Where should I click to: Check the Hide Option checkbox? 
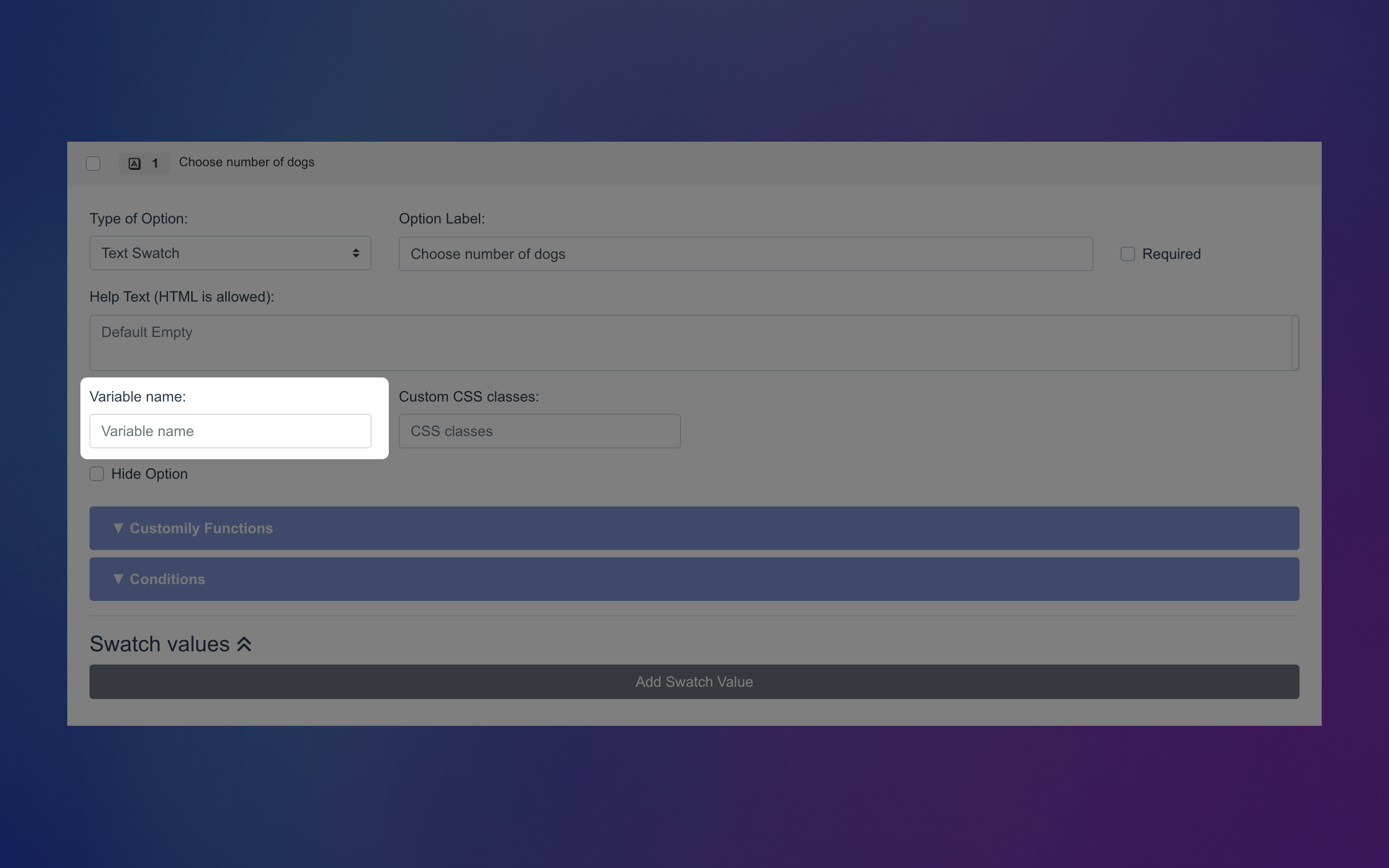(96, 474)
